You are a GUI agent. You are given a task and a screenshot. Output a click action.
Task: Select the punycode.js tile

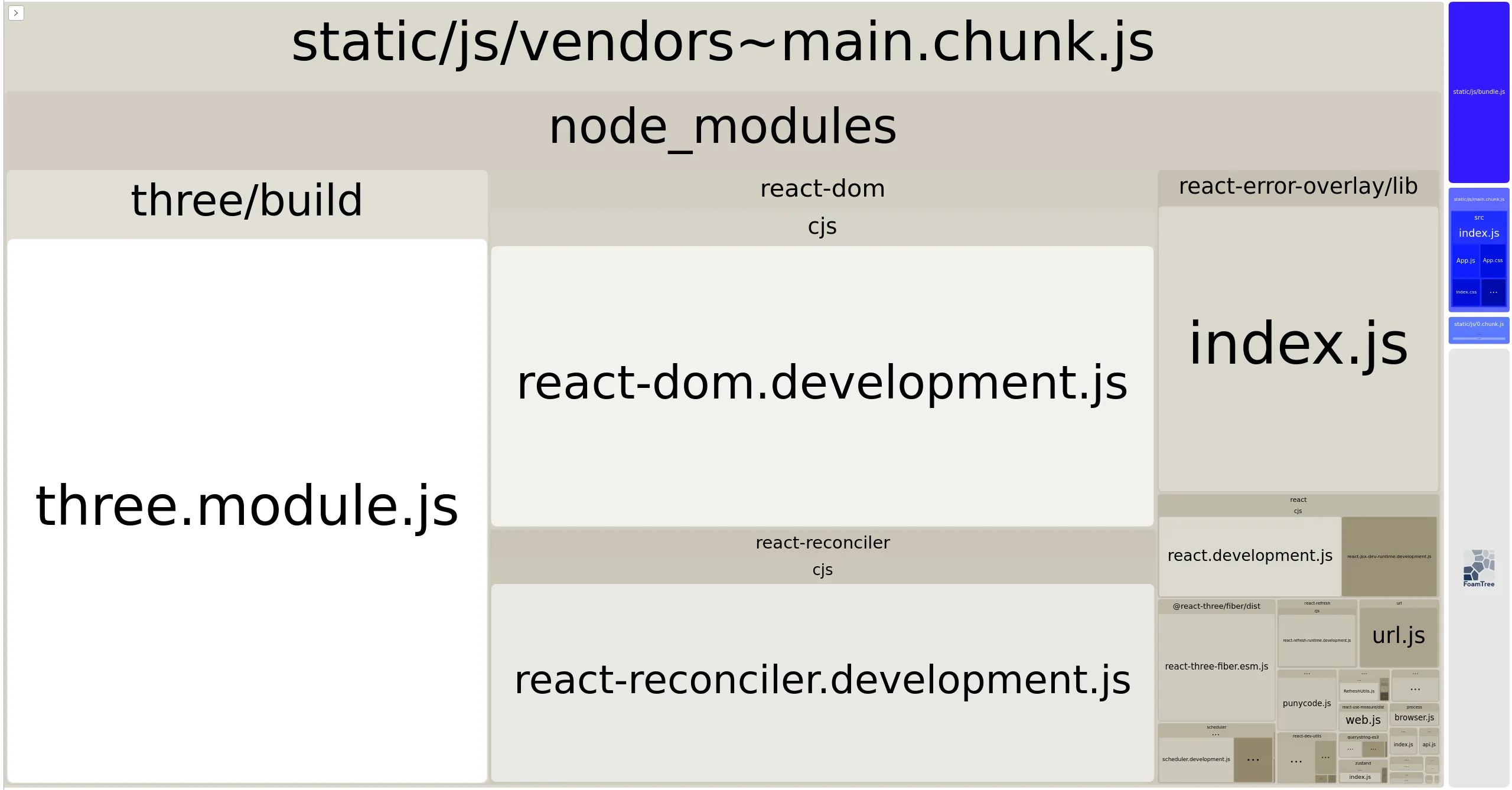tap(1306, 703)
